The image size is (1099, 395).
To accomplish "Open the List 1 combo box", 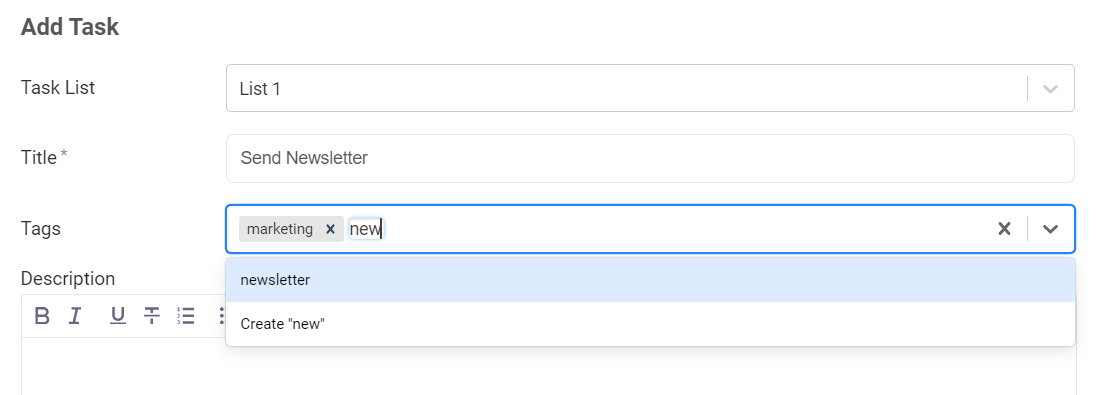I will [650, 88].
